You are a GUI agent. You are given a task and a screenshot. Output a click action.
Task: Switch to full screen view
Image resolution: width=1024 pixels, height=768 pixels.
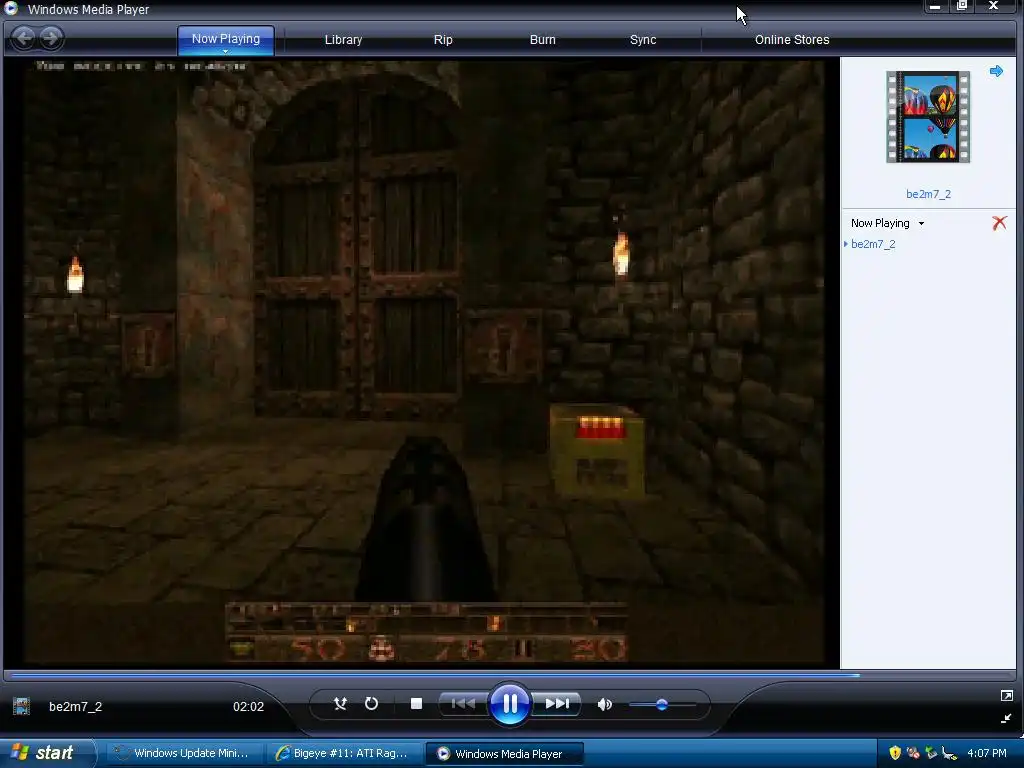pos(1006,696)
